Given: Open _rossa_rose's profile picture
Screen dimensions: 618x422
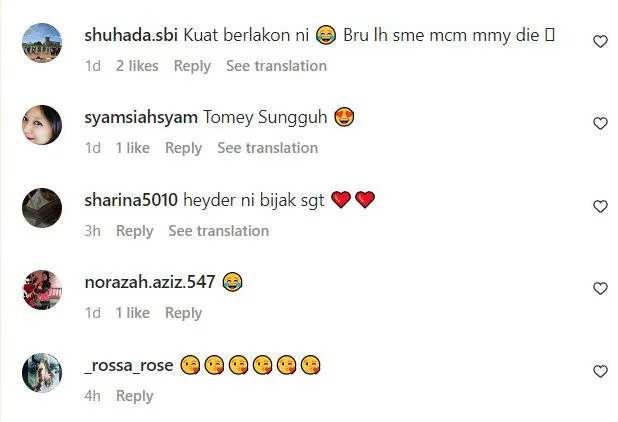Looking at the screenshot, I should (x=42, y=373).
